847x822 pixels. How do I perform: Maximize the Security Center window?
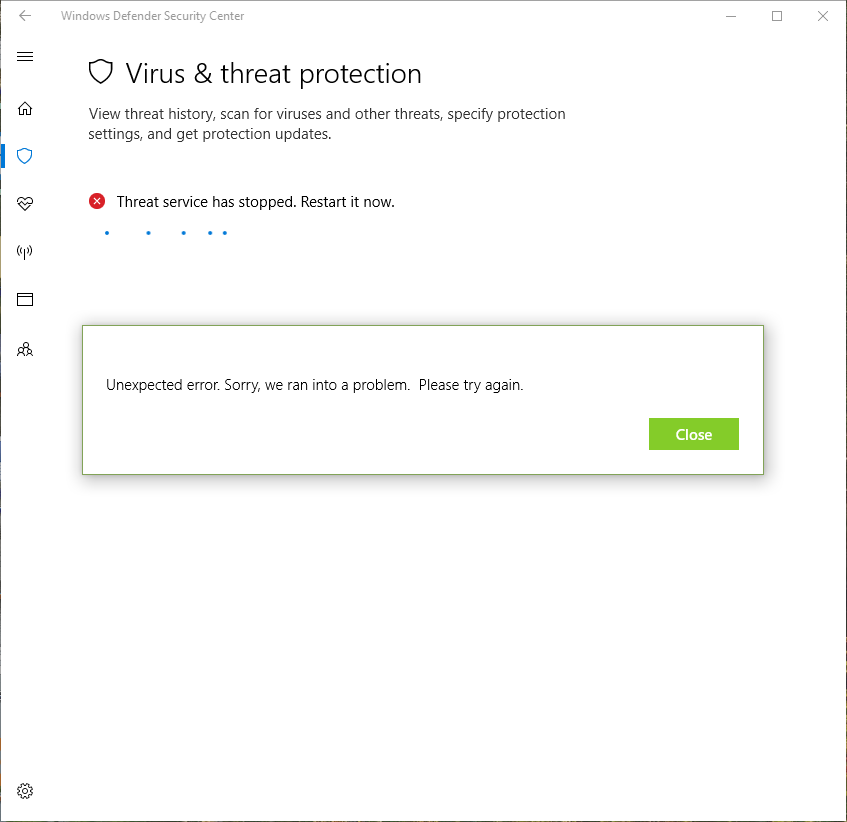[777, 16]
